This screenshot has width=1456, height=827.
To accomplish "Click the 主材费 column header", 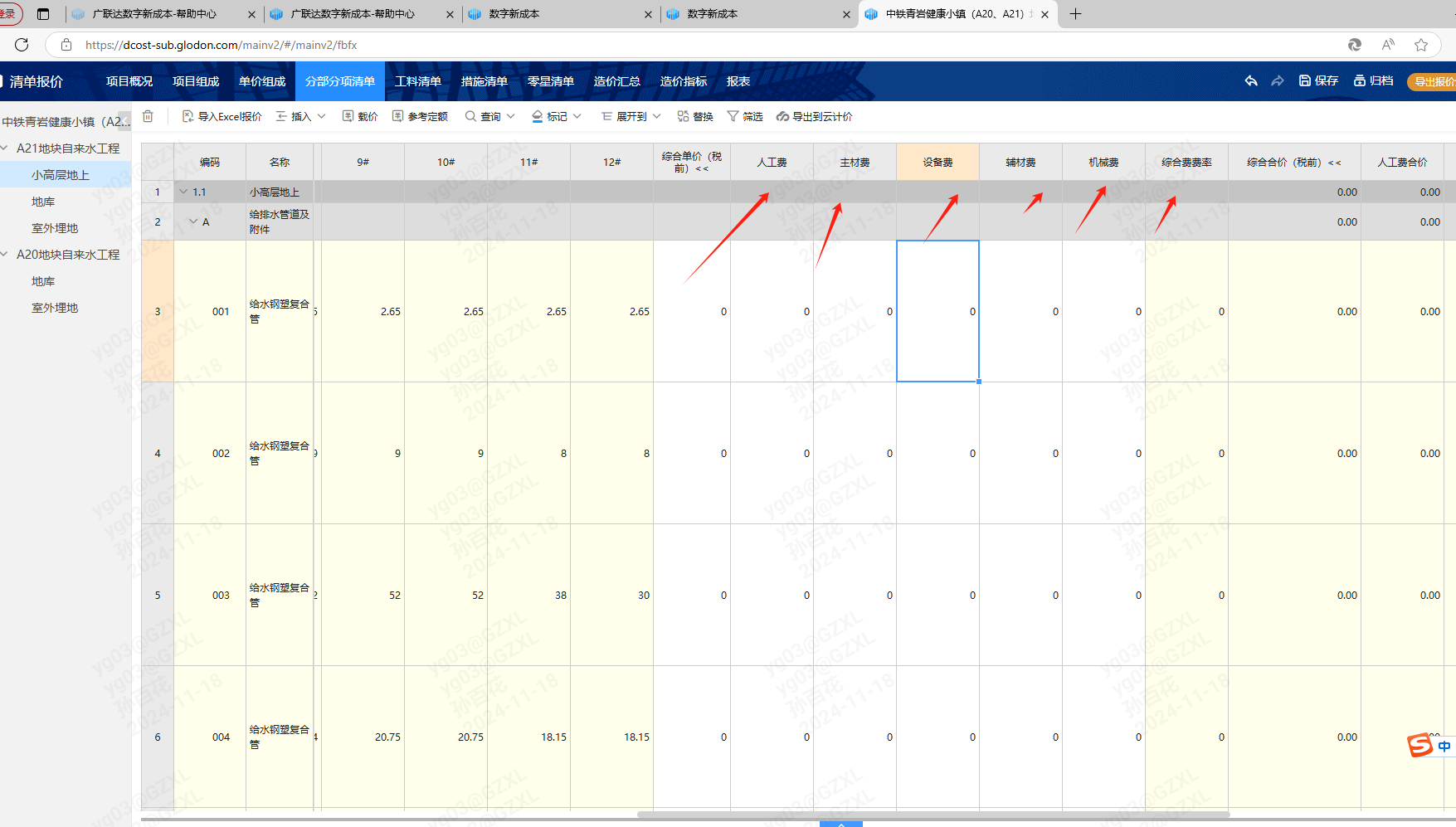I will [x=855, y=162].
